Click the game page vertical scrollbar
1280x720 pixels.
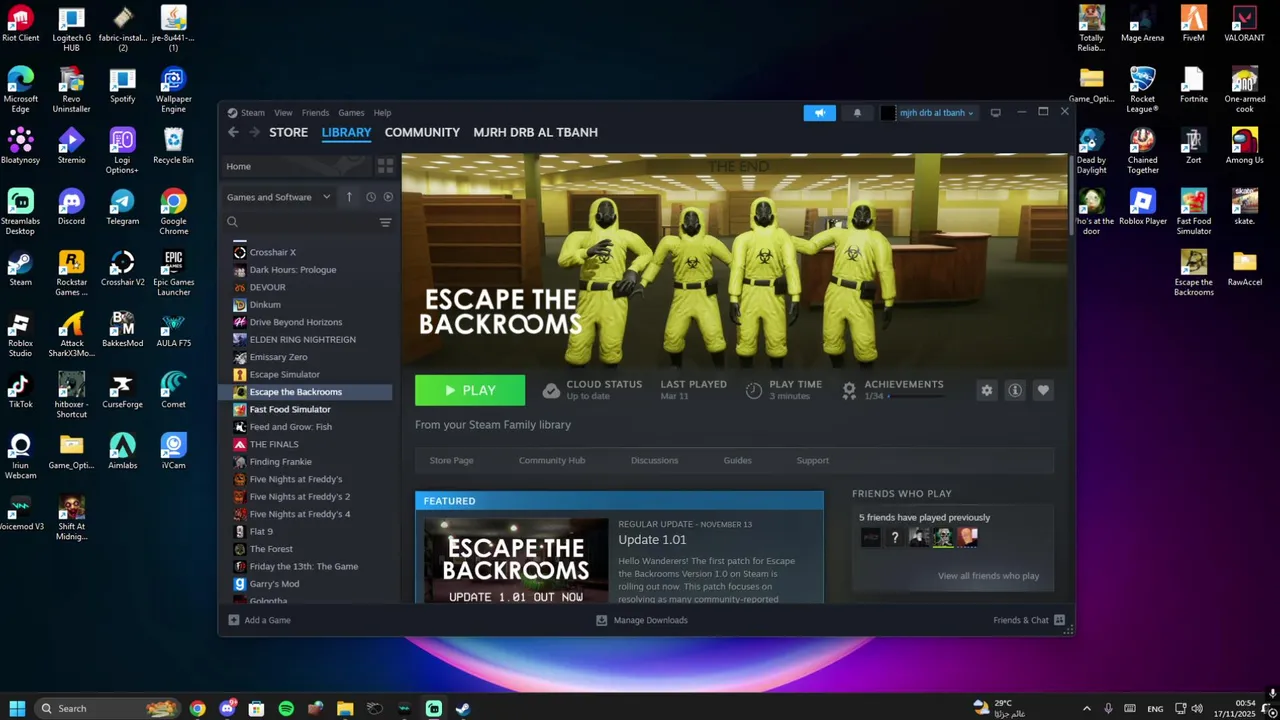pyautogui.click(x=1072, y=195)
